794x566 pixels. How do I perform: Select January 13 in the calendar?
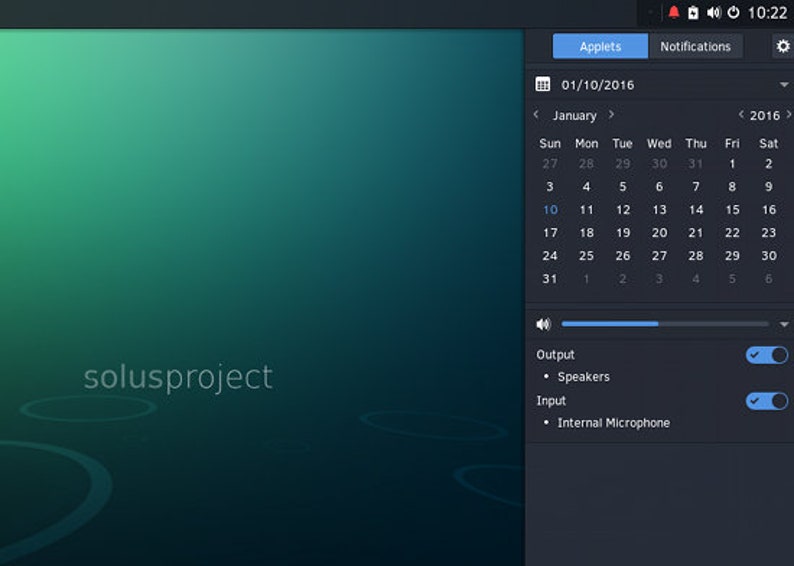659,210
